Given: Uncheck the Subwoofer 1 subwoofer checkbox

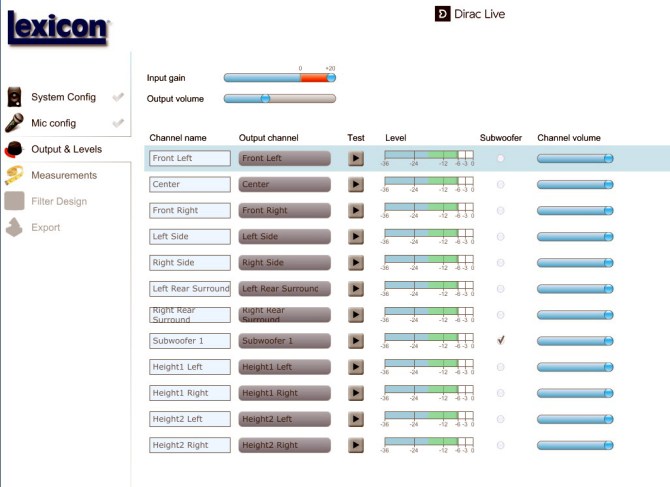Looking at the screenshot, I should pyautogui.click(x=501, y=340).
